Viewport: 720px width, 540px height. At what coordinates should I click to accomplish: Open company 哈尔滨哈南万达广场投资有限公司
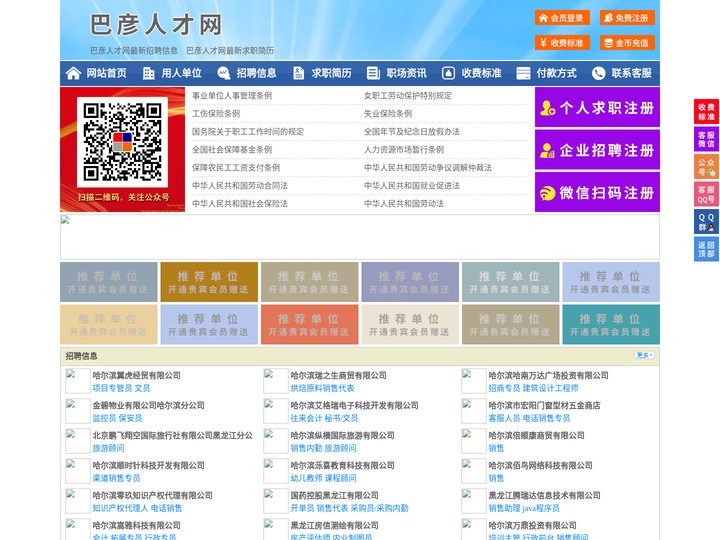point(548,375)
